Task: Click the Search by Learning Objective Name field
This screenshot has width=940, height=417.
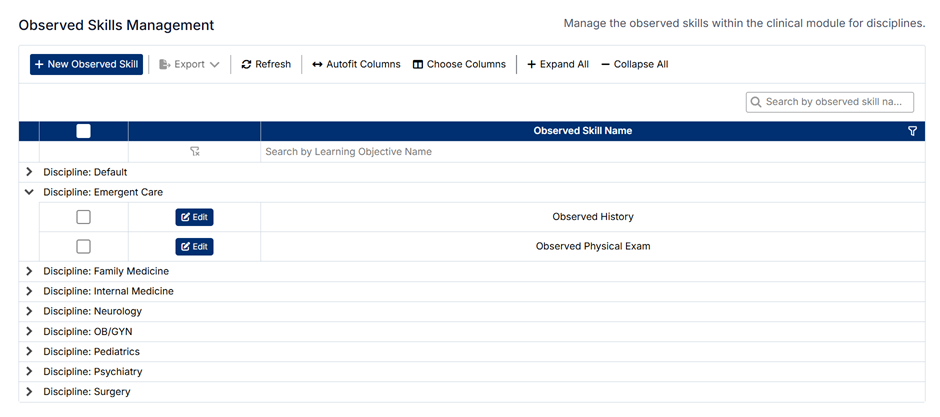Action: tap(590, 152)
